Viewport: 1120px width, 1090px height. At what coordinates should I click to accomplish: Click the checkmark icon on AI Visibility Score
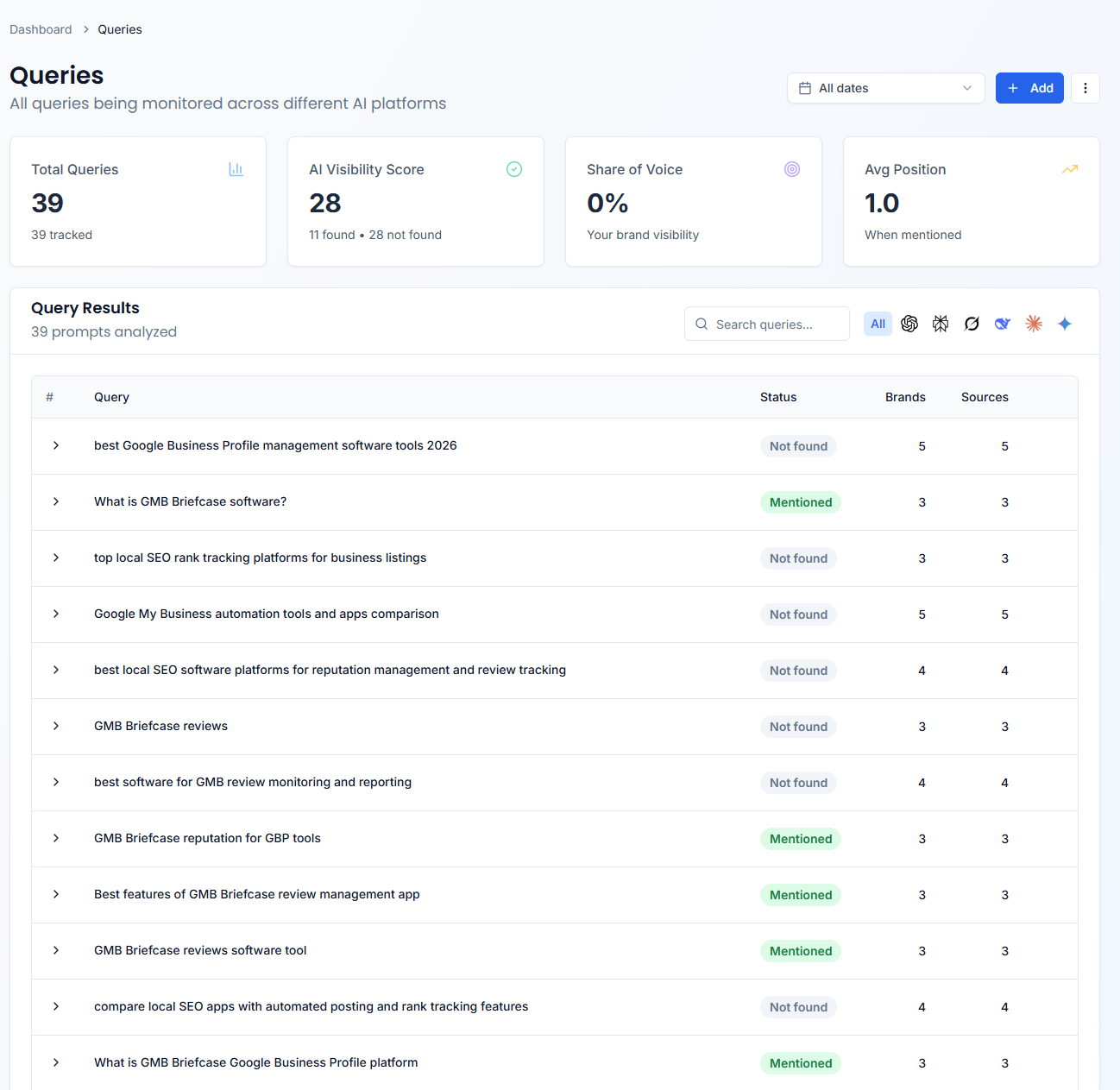[514, 169]
